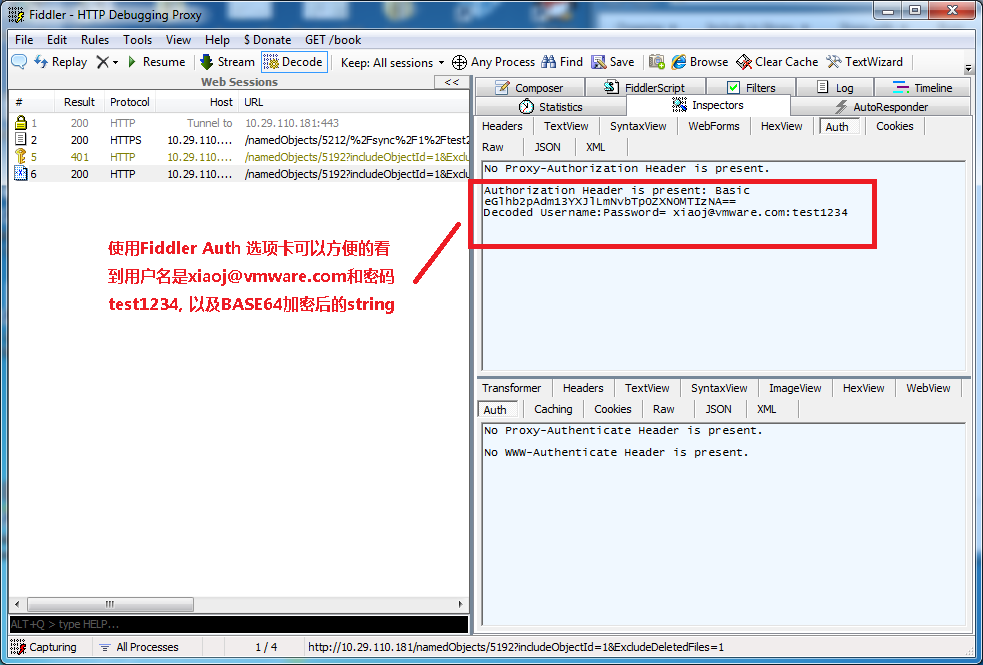
Task: Switch to the Log tab
Action: click(x=834, y=88)
